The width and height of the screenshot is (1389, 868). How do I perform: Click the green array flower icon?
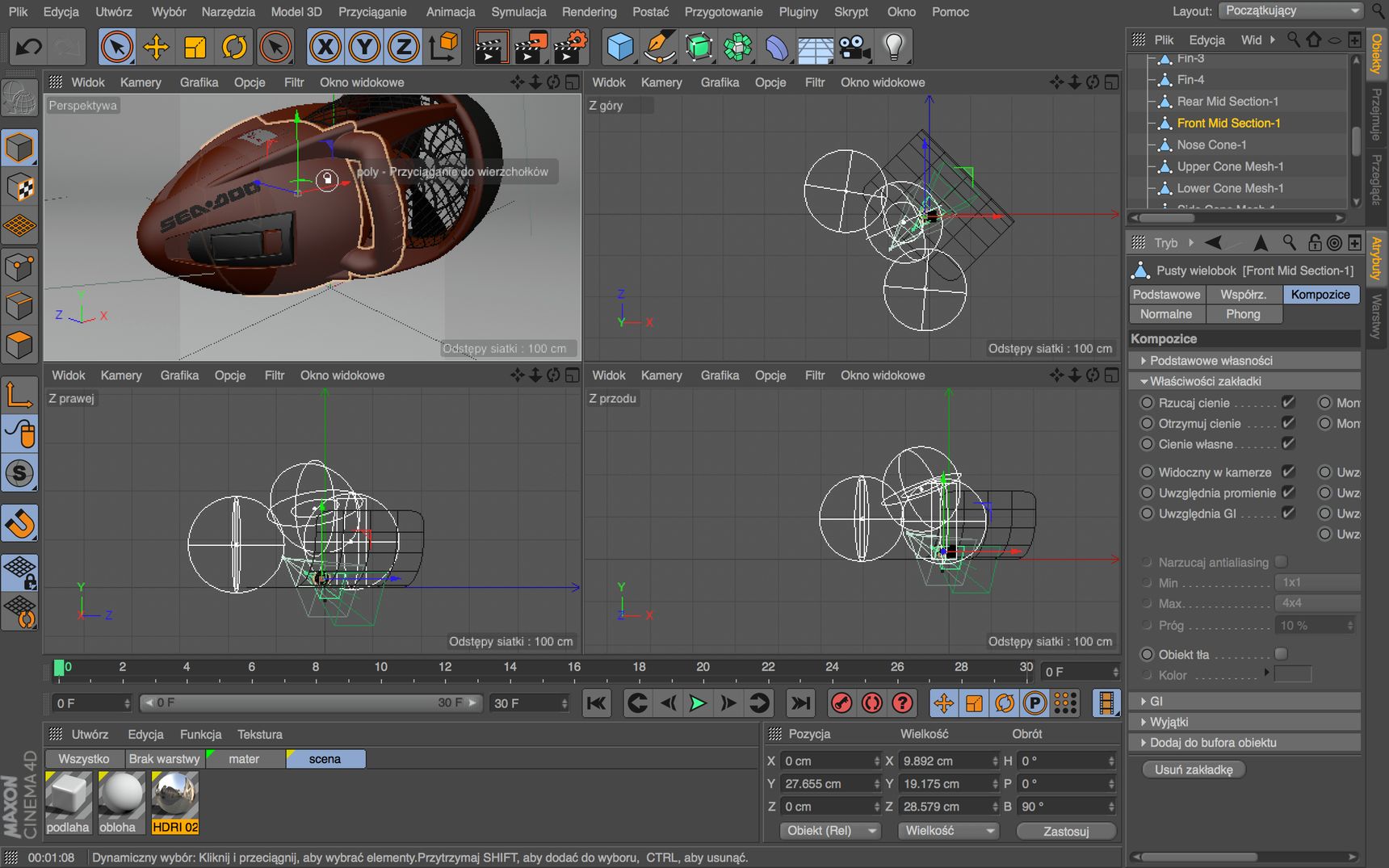pos(737,47)
